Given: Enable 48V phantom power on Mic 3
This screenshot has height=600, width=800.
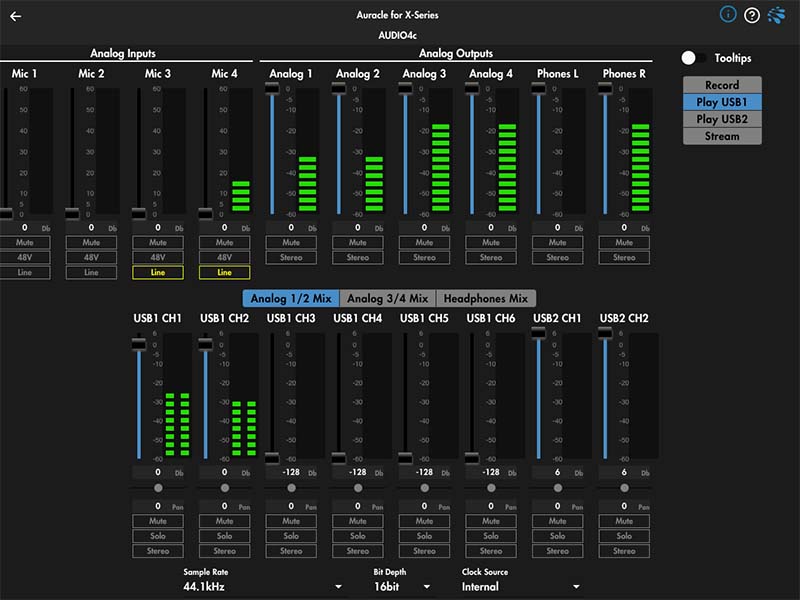Looking at the screenshot, I should click(158, 257).
